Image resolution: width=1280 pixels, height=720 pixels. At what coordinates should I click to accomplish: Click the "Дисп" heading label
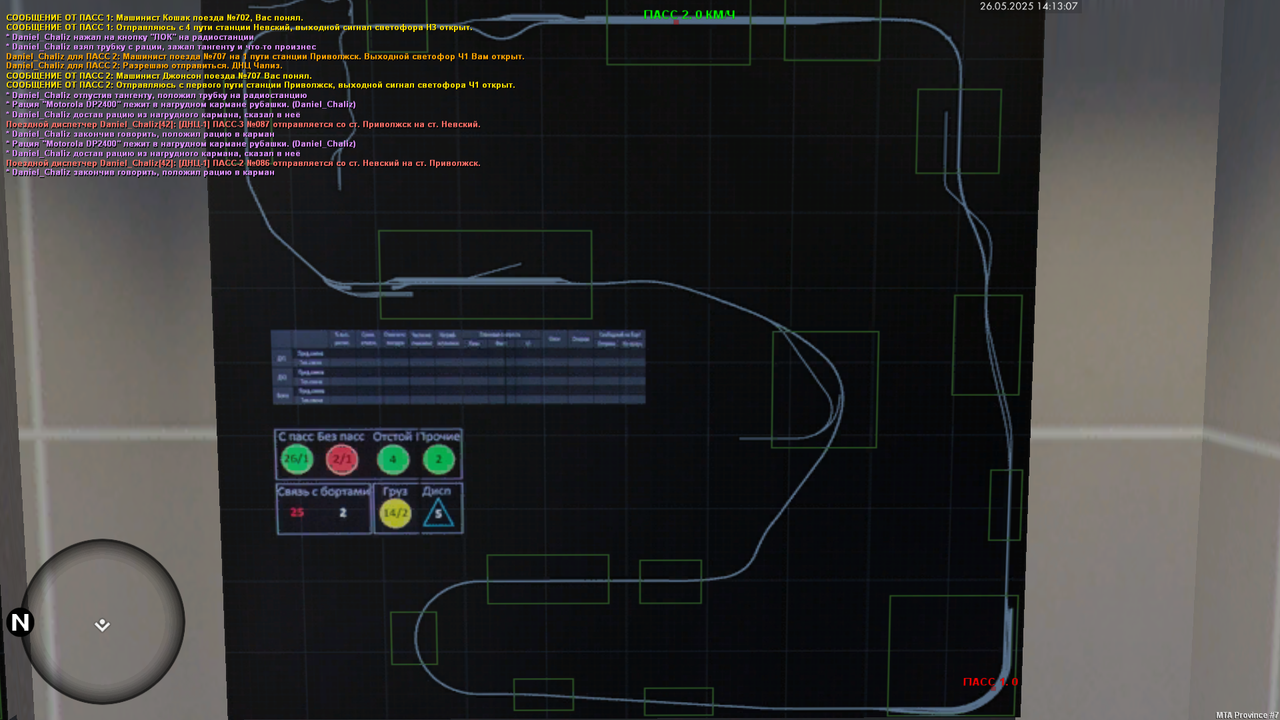437,491
